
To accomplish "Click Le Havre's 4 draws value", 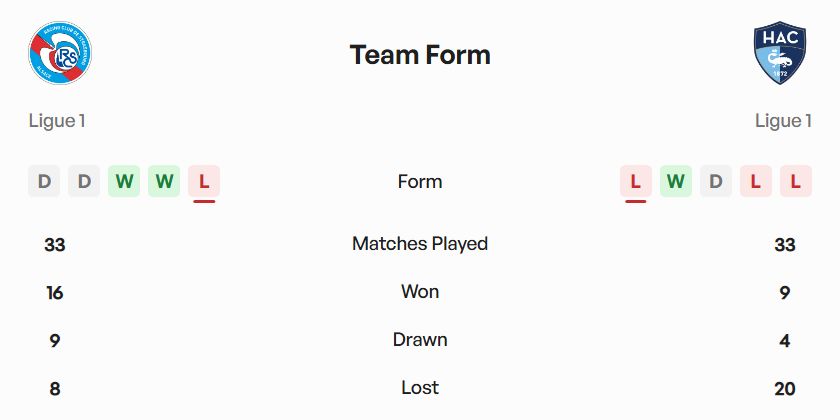I will [x=785, y=341].
